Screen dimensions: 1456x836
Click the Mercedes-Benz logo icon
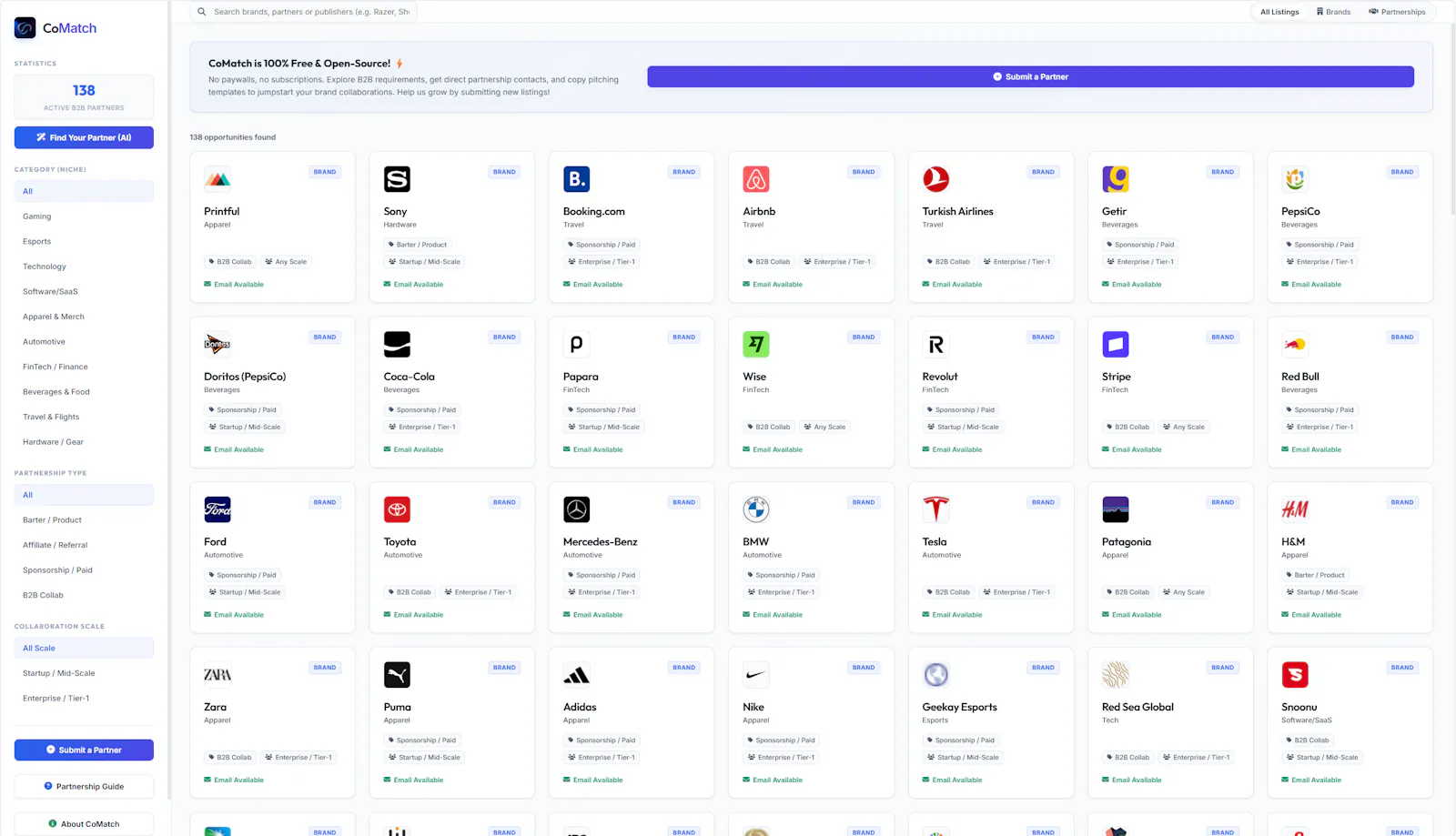click(577, 509)
